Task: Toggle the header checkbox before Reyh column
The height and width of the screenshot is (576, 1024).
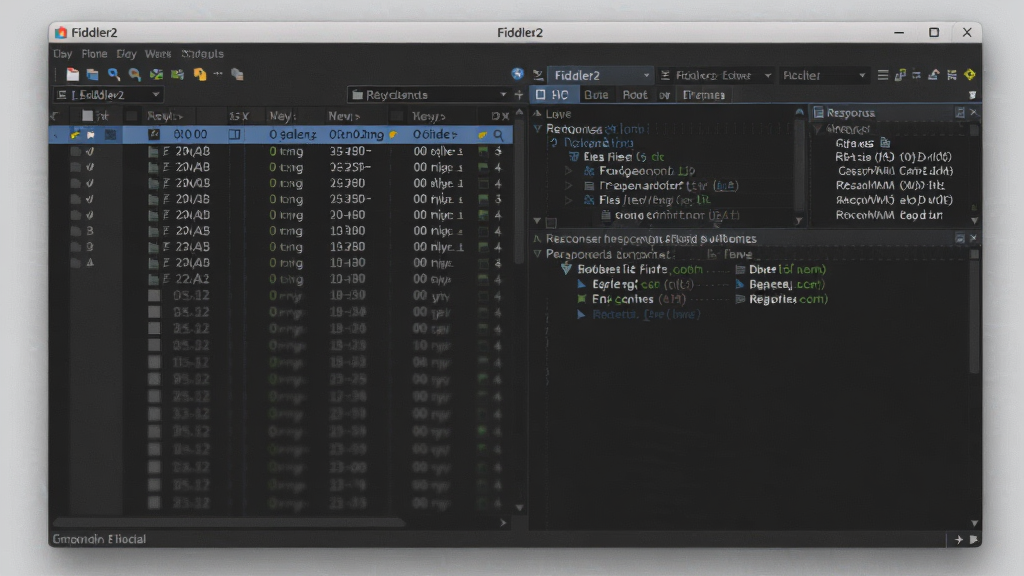Action: pyautogui.click(x=132, y=116)
